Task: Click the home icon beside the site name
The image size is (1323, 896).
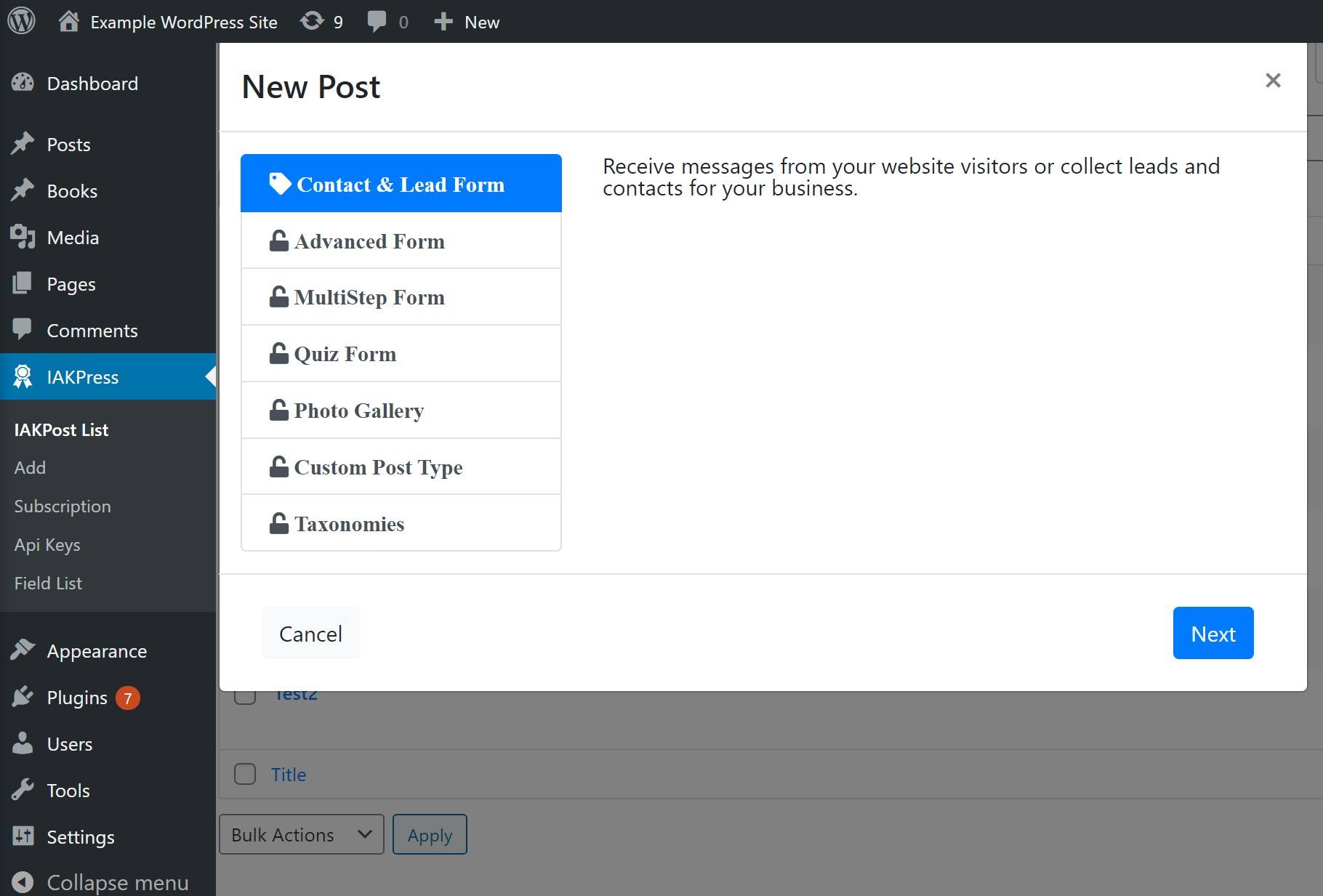Action: click(x=68, y=21)
